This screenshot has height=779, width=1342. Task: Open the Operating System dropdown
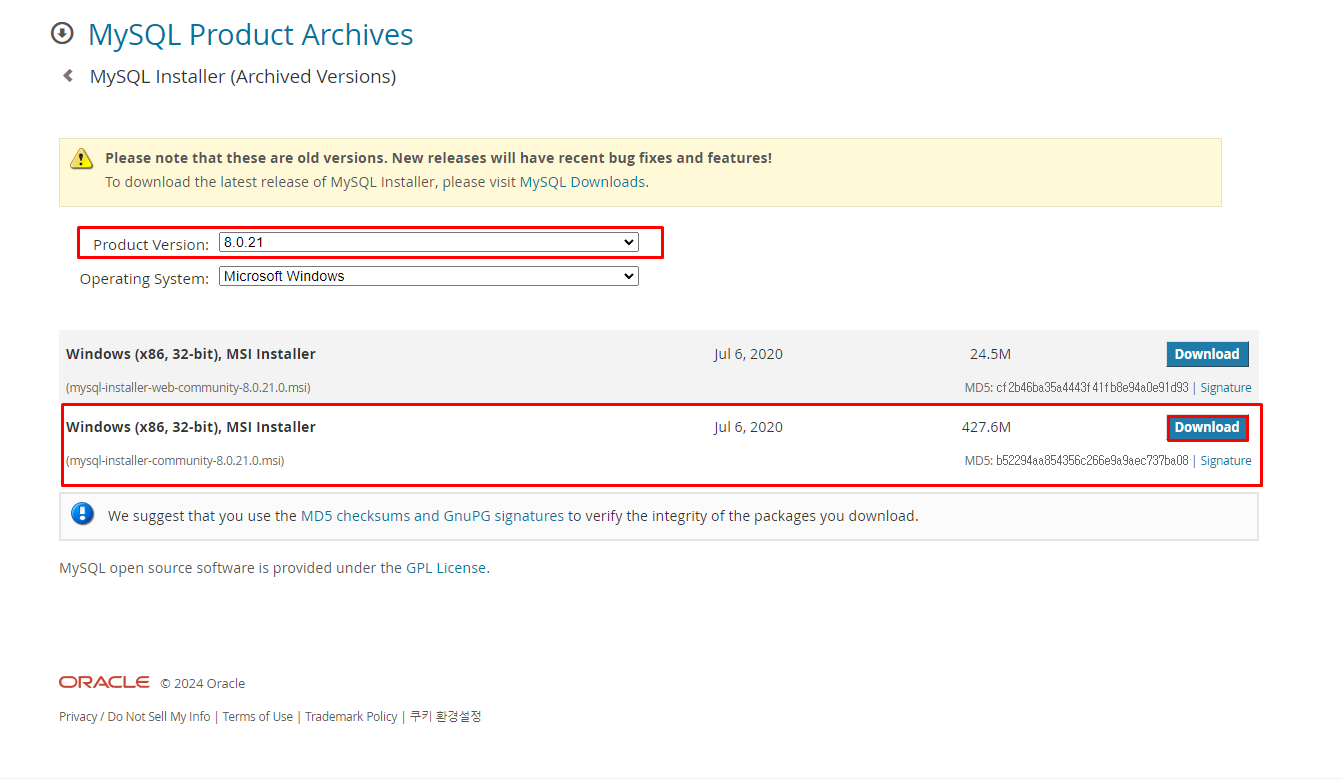[x=428, y=276]
